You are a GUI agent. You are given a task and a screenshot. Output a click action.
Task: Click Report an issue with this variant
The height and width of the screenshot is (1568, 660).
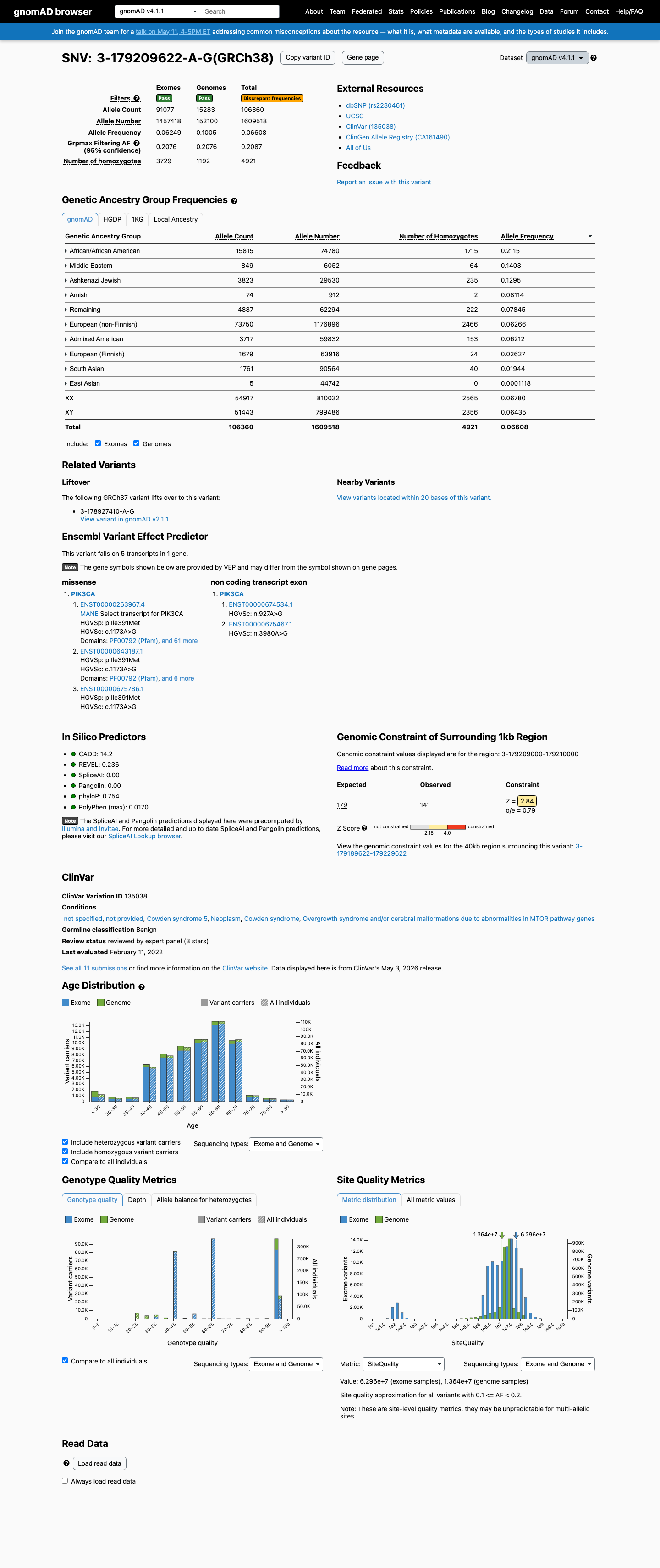(384, 182)
